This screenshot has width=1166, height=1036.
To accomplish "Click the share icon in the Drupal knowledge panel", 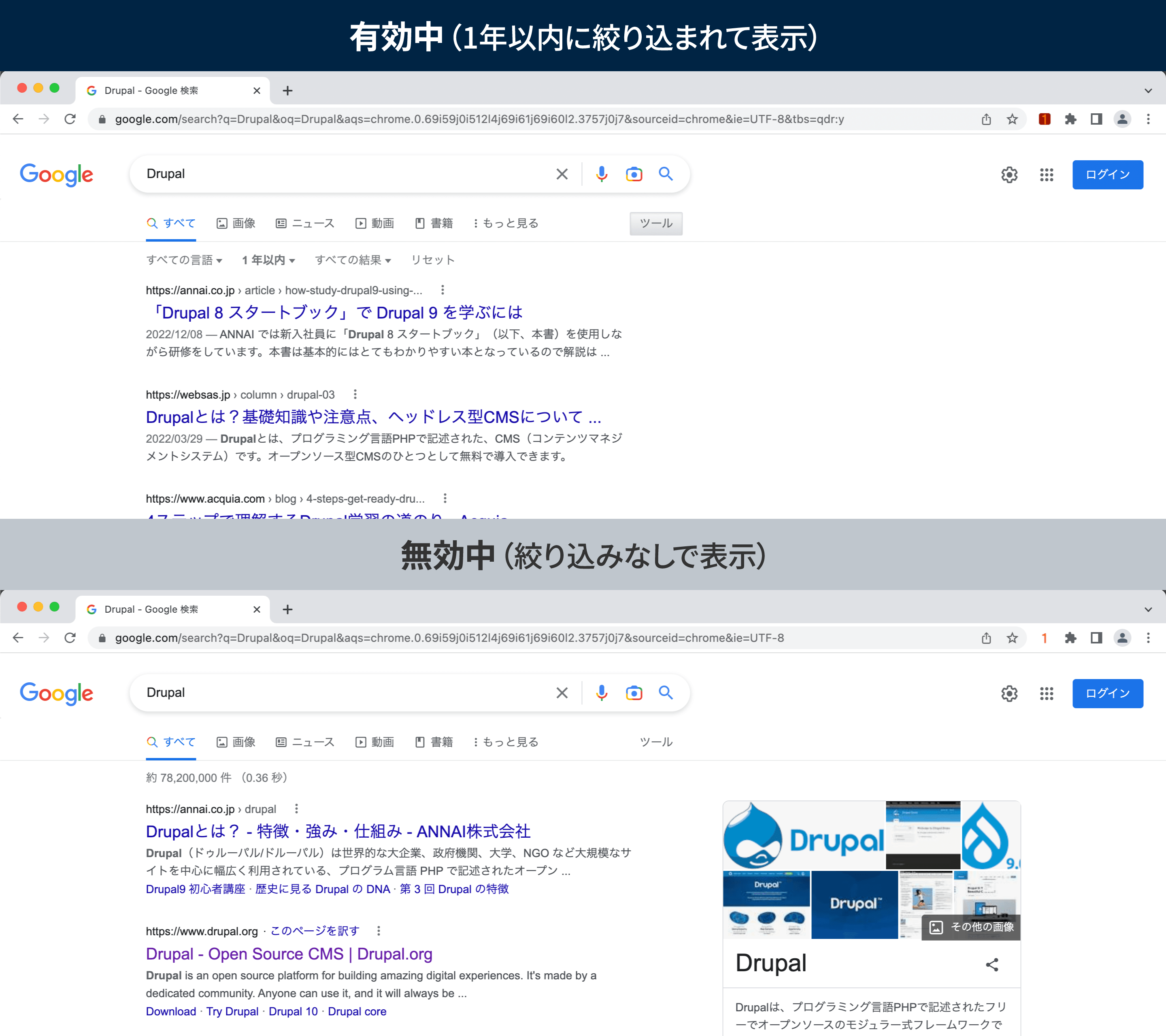I will pyautogui.click(x=992, y=965).
